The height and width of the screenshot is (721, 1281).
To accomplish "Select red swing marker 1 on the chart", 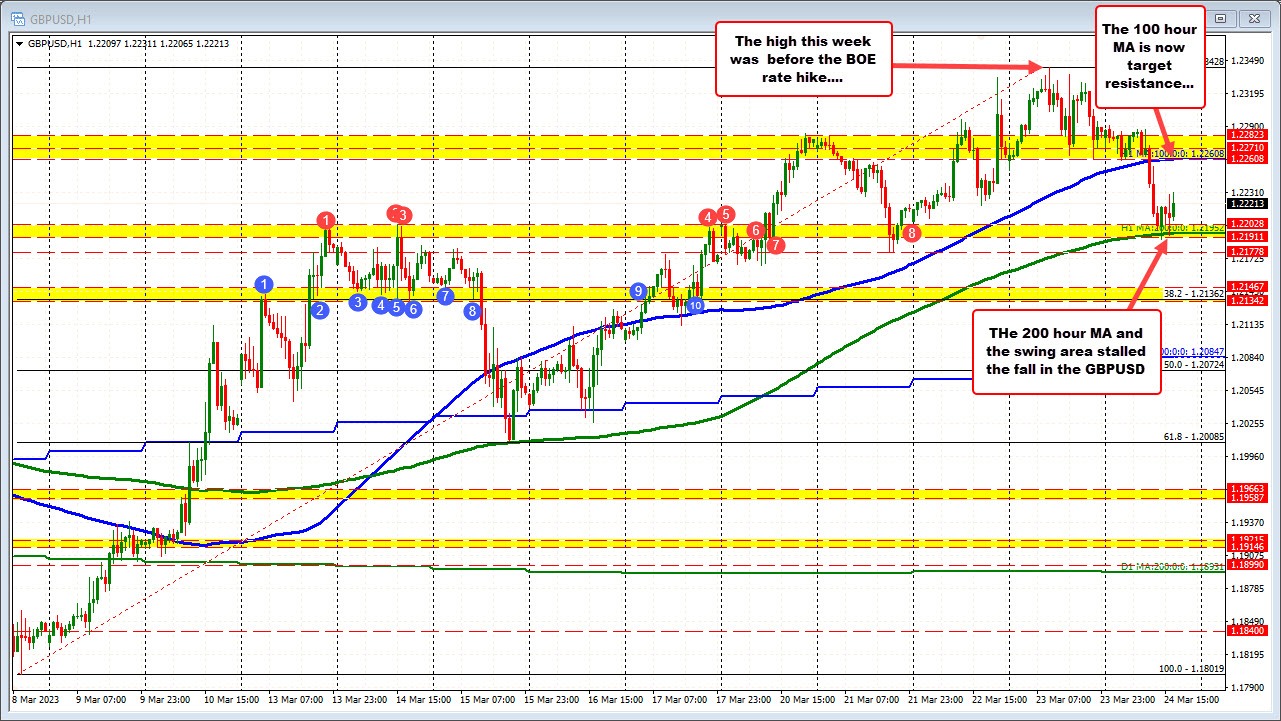I will [x=325, y=219].
